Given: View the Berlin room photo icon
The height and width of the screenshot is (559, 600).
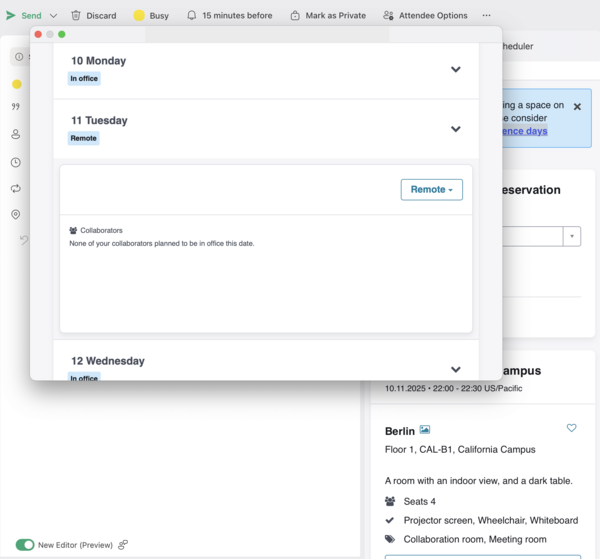Looking at the screenshot, I should tap(425, 429).
